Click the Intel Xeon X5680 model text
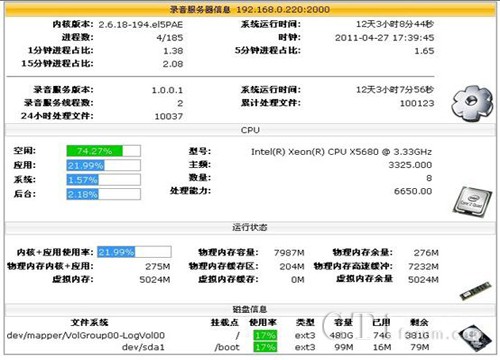Screen dimensions: 500x360 tap(341, 152)
